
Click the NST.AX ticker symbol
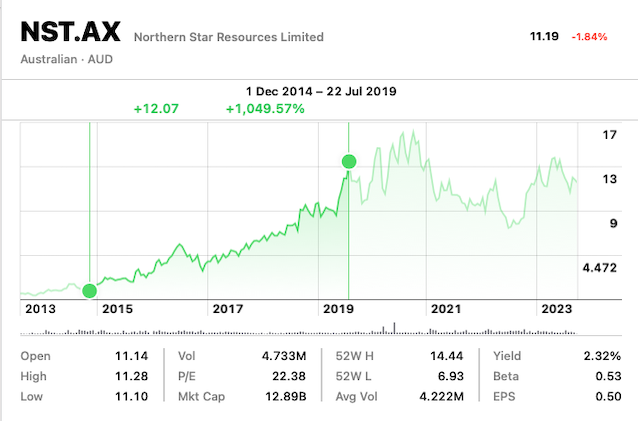70,32
